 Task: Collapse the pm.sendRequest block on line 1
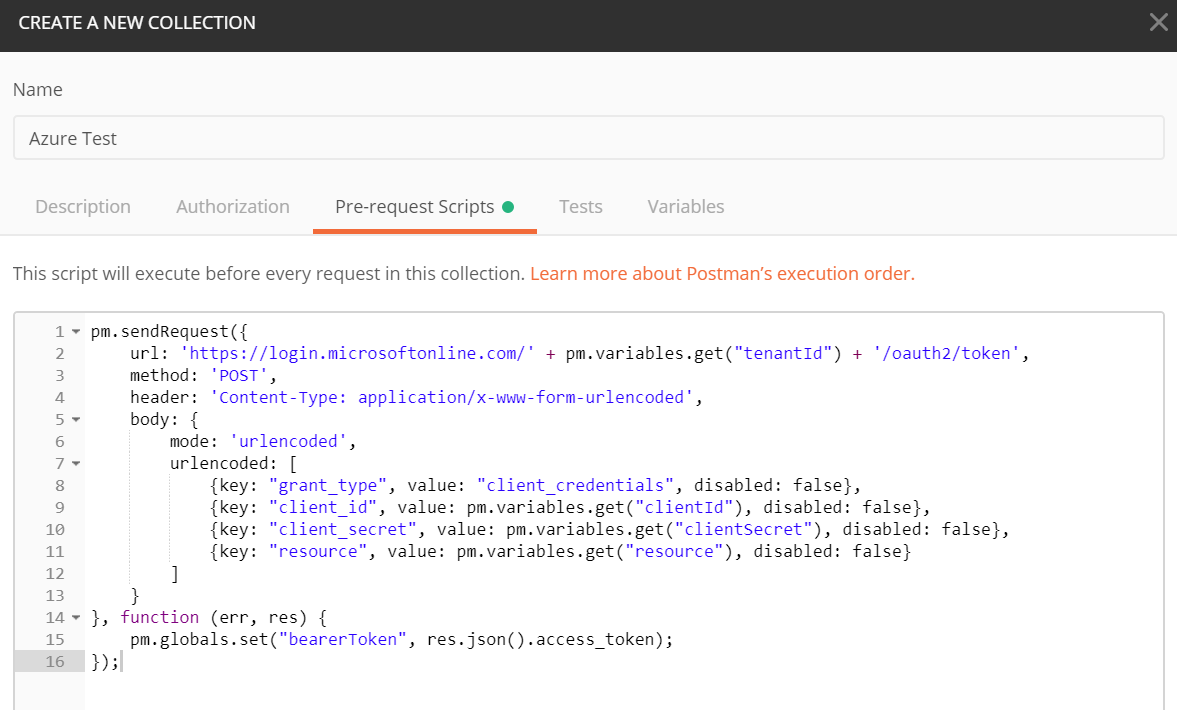tap(75, 332)
